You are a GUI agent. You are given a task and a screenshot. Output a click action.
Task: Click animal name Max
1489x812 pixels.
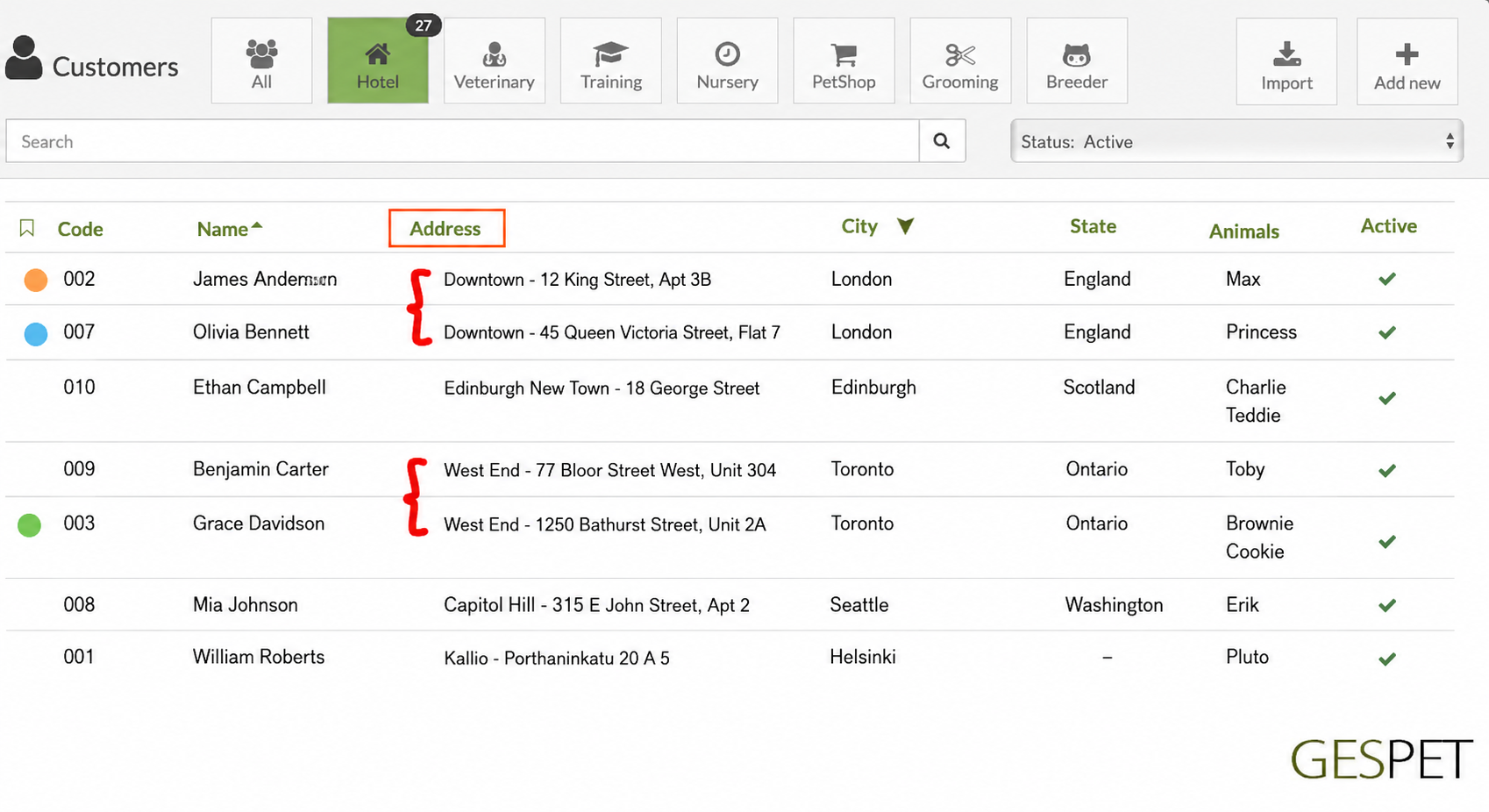1243,279
